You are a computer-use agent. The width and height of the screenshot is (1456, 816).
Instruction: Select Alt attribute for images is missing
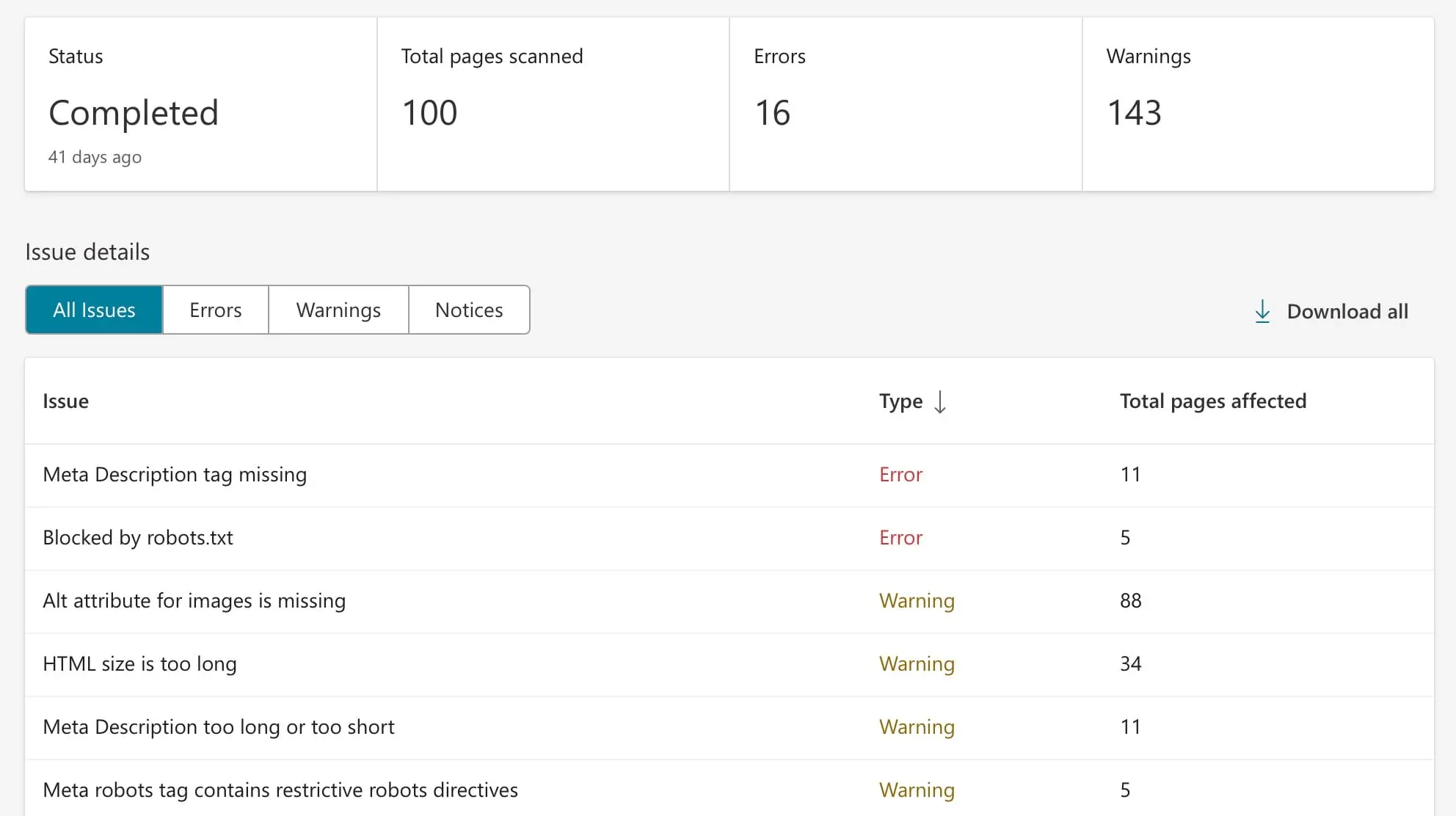click(194, 601)
